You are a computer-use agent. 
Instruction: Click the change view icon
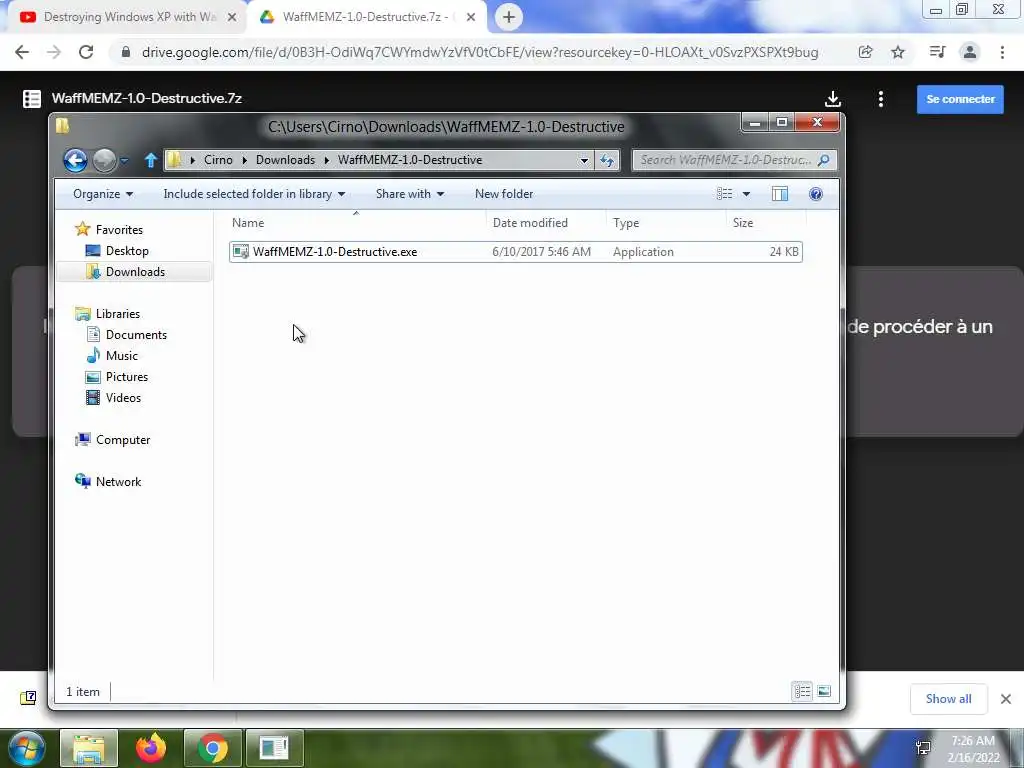click(724, 194)
